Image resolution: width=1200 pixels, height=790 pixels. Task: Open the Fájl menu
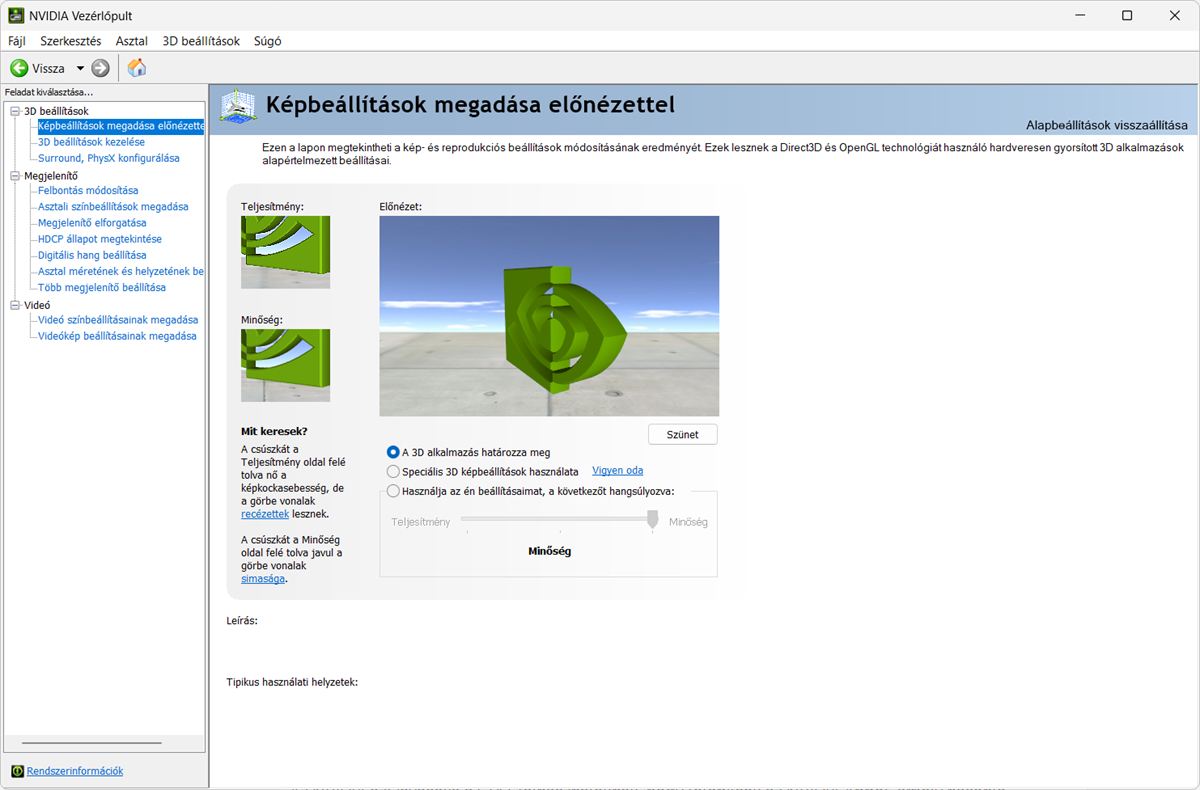[17, 41]
